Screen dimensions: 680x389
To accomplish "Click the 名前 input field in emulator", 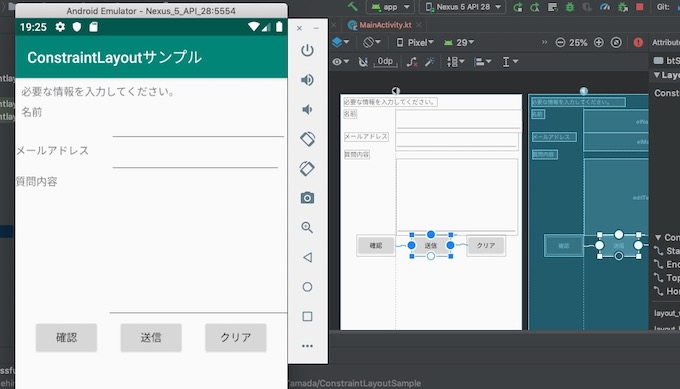I will point(198,123).
